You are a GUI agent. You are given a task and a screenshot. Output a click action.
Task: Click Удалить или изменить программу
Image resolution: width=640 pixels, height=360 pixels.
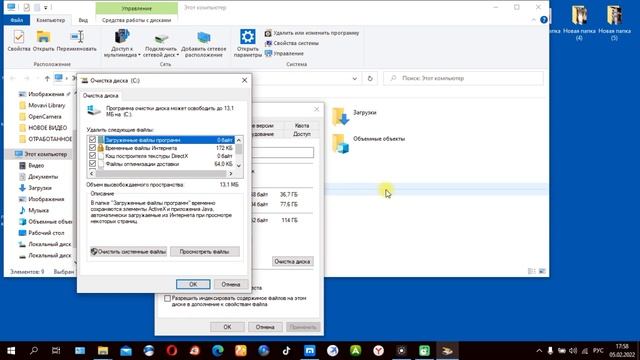pyautogui.click(x=312, y=33)
